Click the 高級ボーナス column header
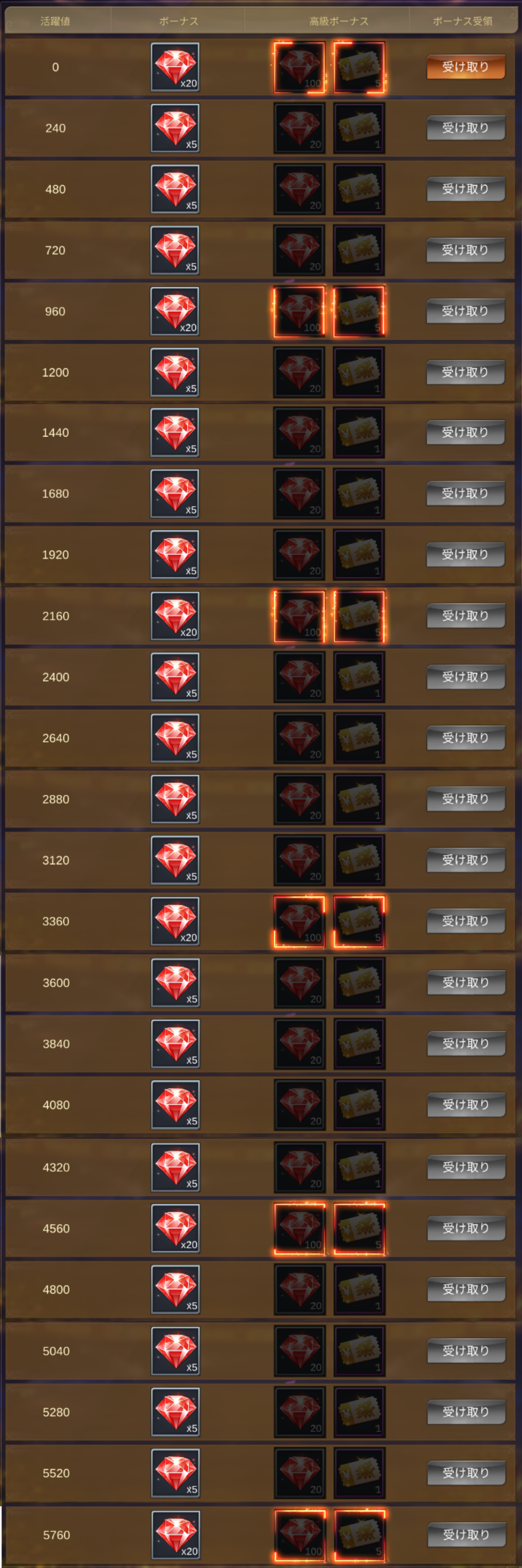This screenshot has height=1568, width=522. pos(339,21)
